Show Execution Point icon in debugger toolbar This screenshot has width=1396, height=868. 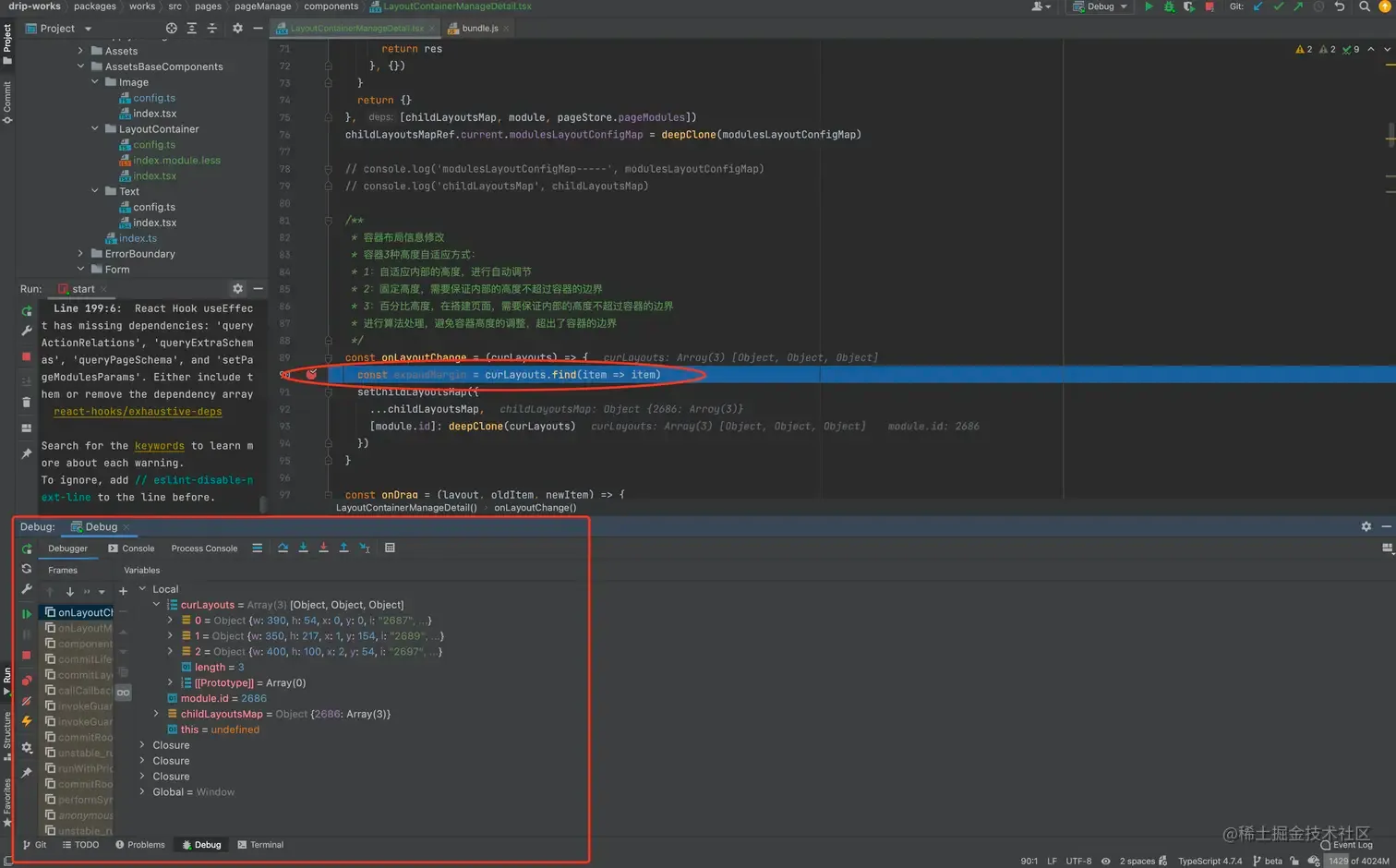click(258, 548)
